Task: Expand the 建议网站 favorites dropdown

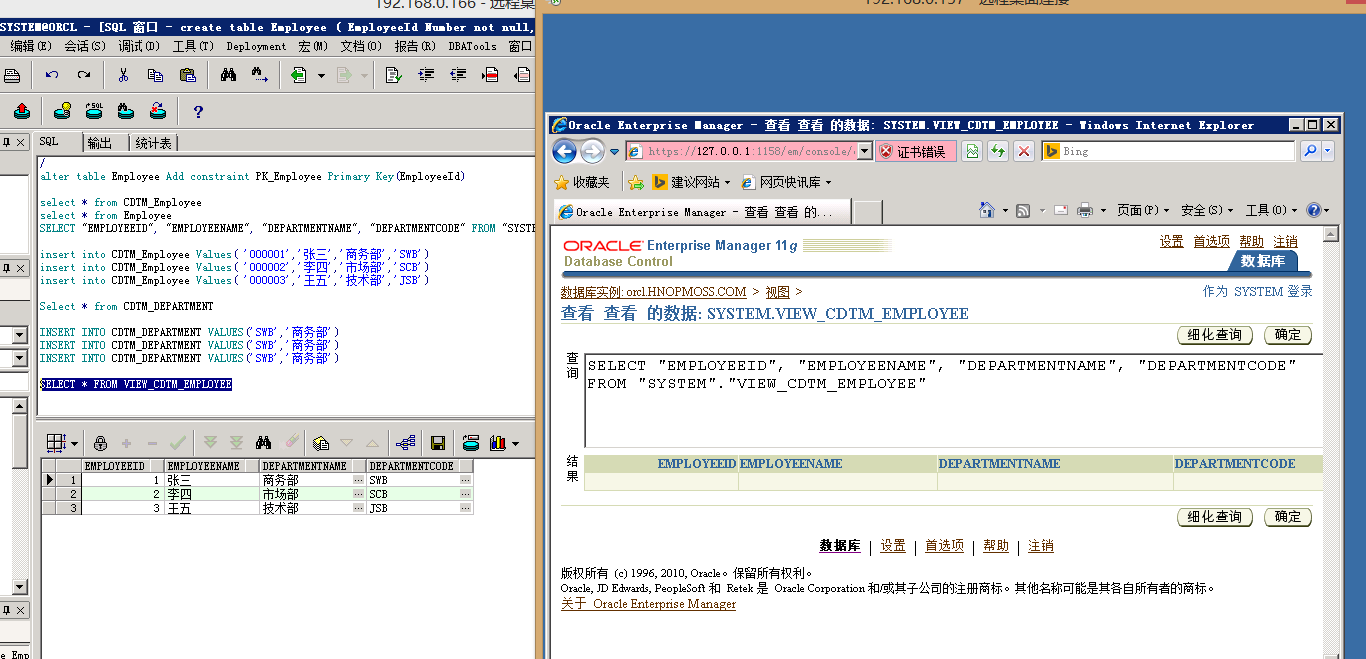Action: [727, 183]
